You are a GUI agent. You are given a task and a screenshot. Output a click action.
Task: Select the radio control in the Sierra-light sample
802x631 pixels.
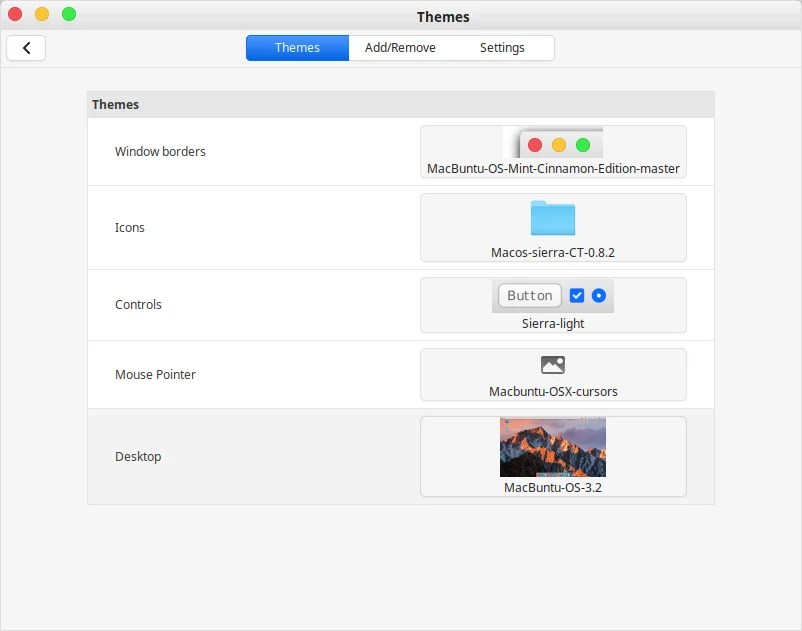(599, 295)
